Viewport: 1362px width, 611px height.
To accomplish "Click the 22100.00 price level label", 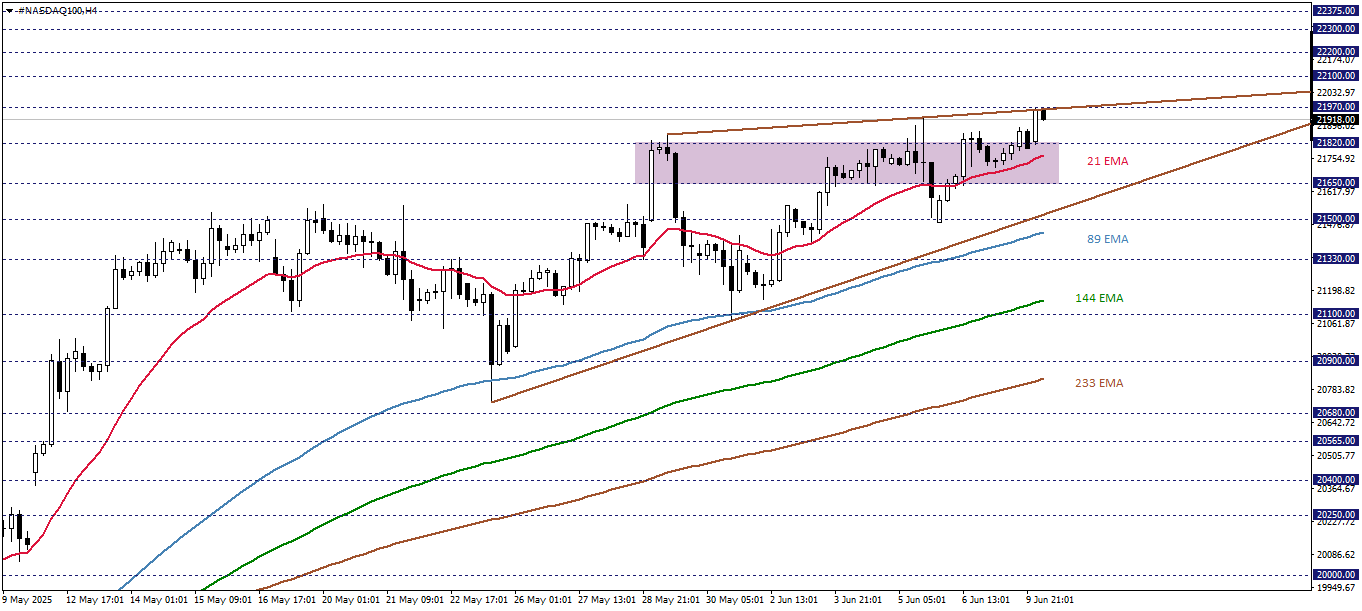I will coord(1336,76).
